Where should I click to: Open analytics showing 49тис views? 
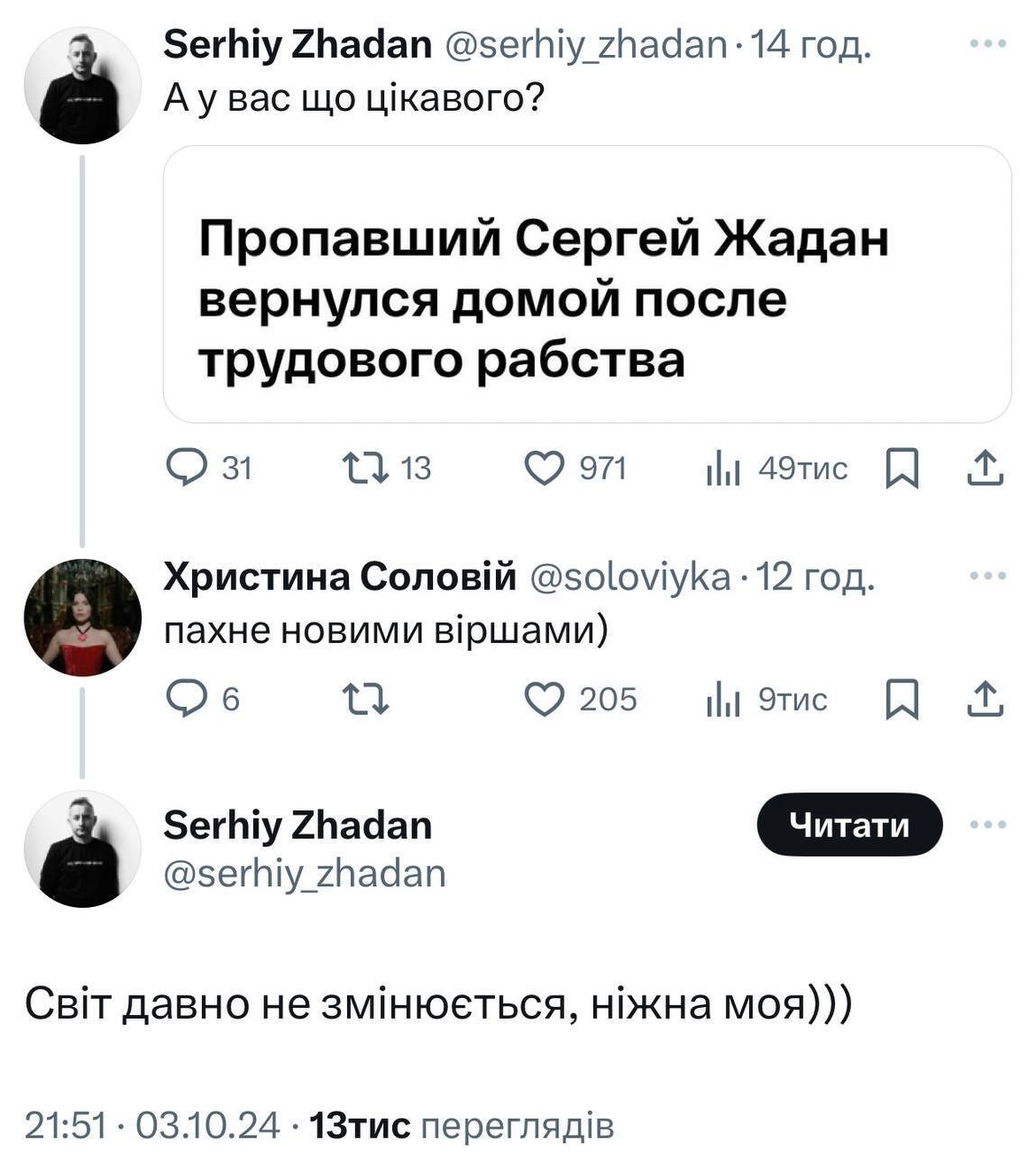[x=723, y=465]
